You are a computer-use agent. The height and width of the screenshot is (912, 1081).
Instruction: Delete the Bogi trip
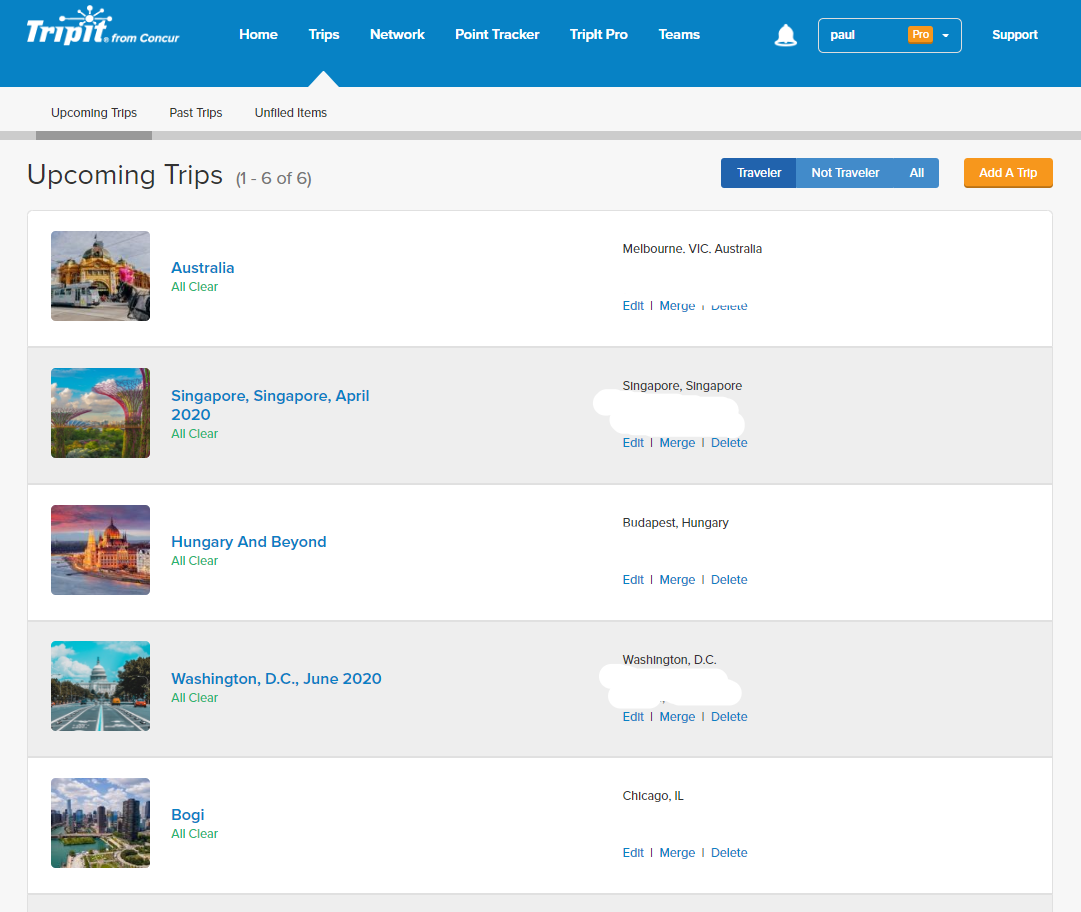(729, 853)
